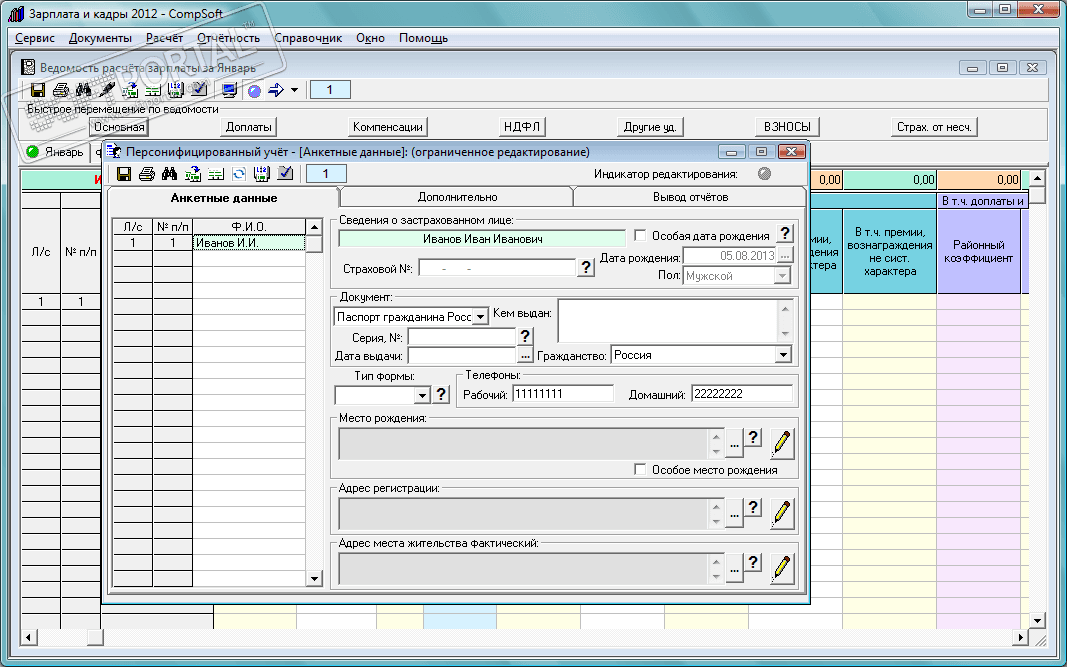Open help for Особая дата рождения question mark
1067x667 pixels.
(785, 234)
